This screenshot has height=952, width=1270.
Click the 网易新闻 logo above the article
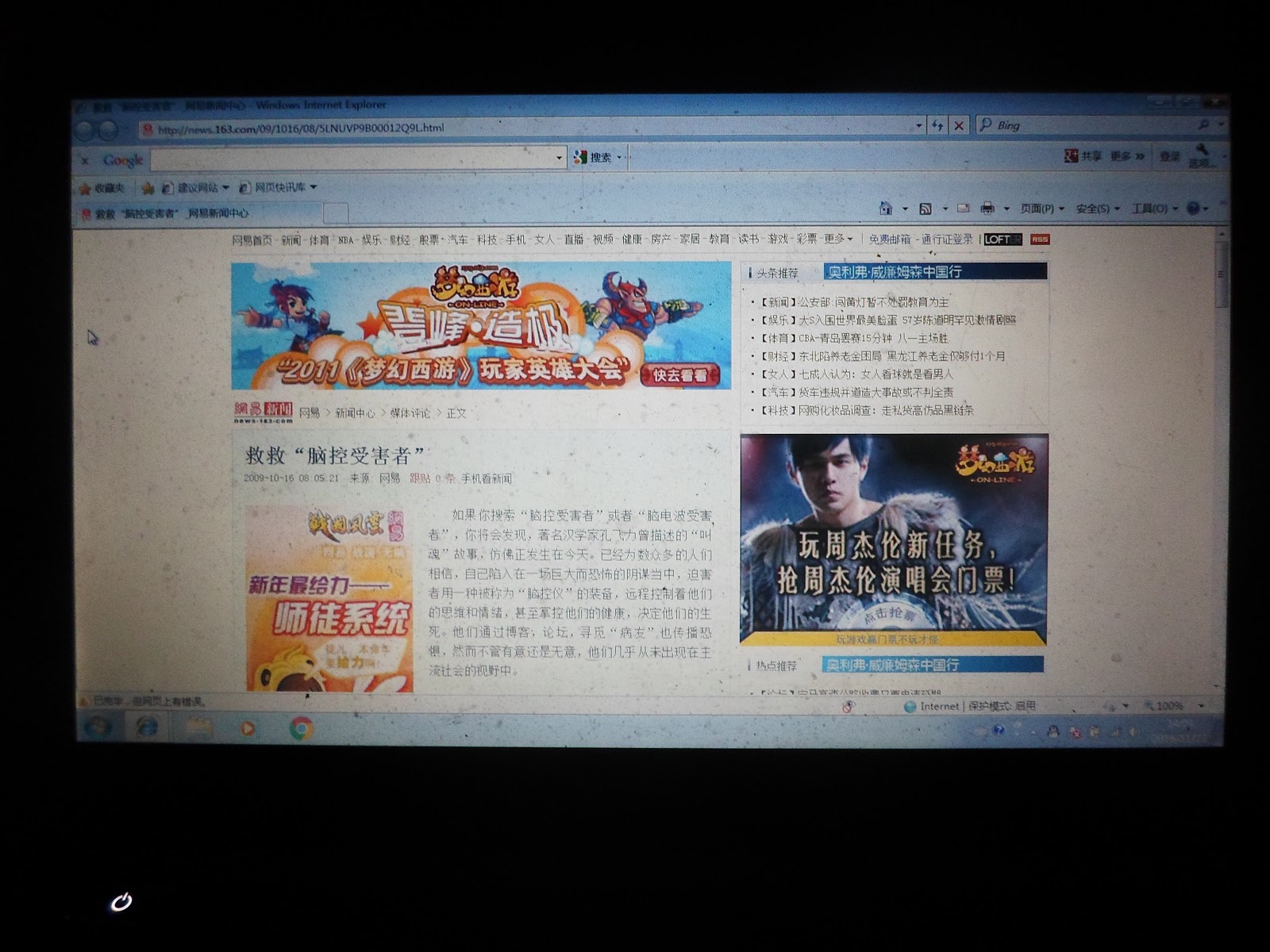pos(264,413)
